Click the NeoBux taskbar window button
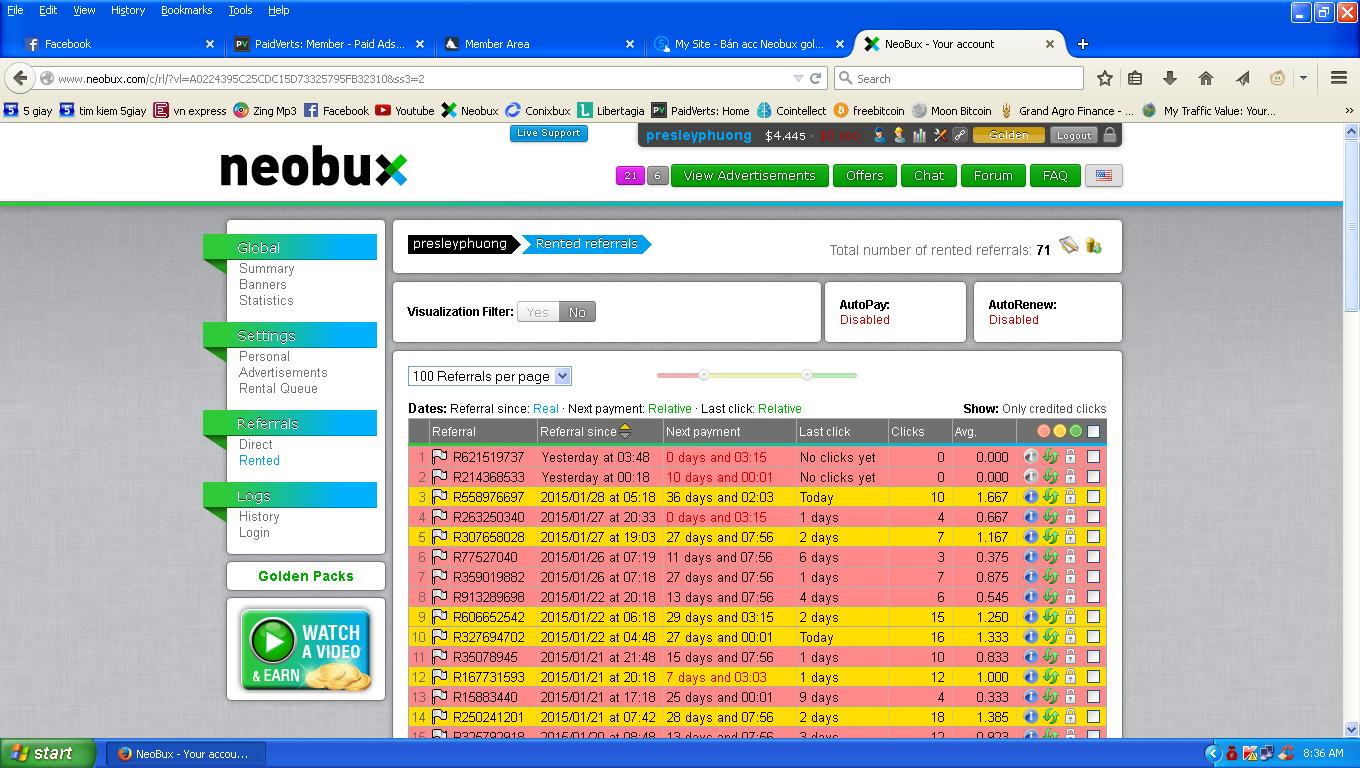 [x=185, y=753]
